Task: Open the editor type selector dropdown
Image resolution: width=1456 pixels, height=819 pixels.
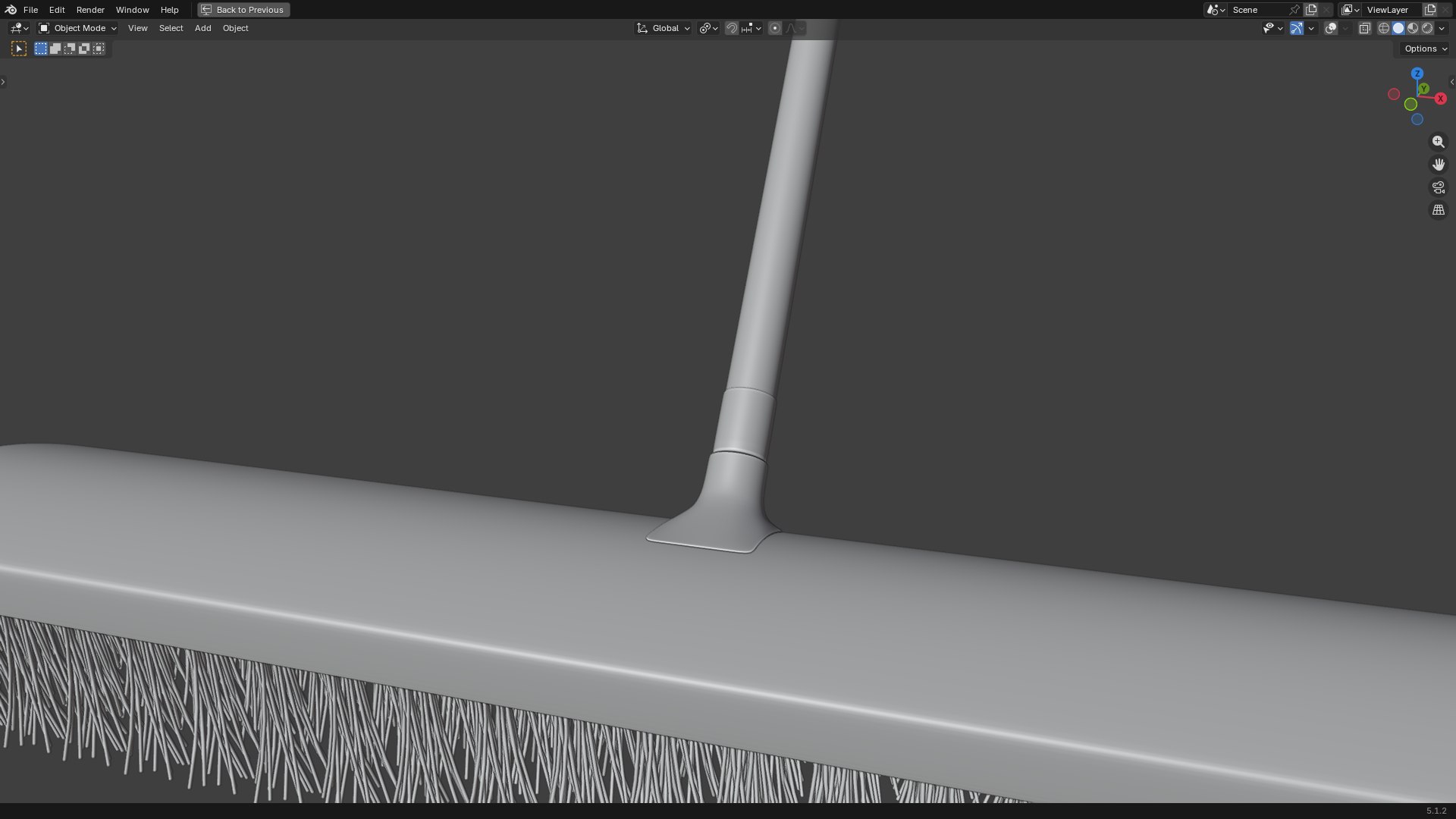Action: pos(19,28)
